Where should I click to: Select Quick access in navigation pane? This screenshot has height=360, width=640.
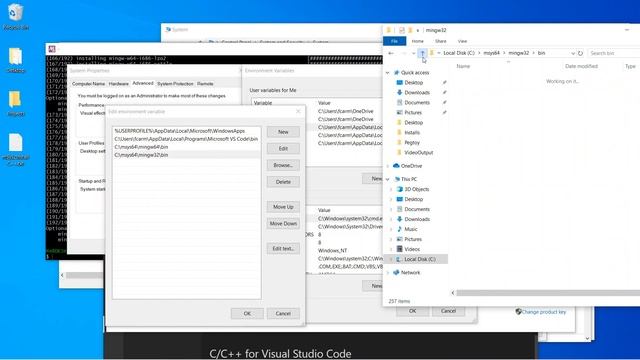point(415,73)
